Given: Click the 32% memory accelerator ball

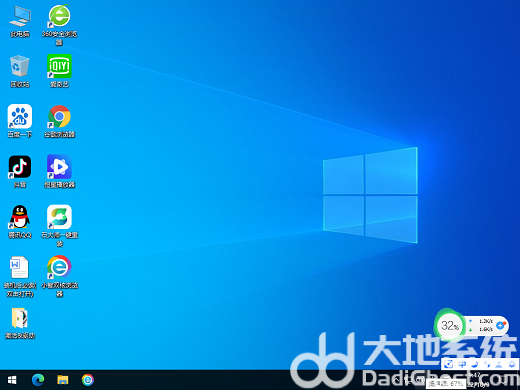Looking at the screenshot, I should coord(449,326).
